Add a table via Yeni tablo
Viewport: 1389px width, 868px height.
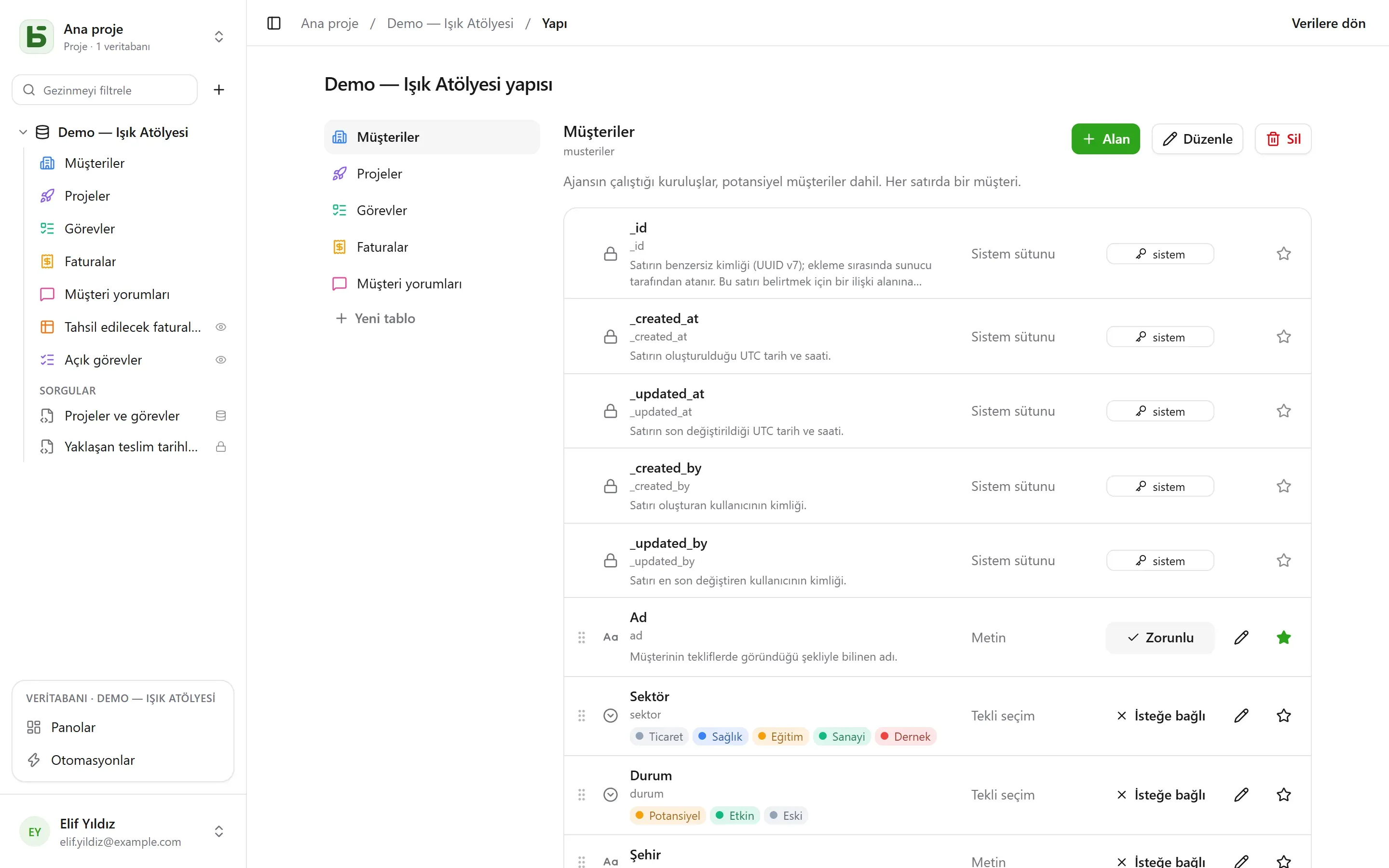(x=375, y=318)
